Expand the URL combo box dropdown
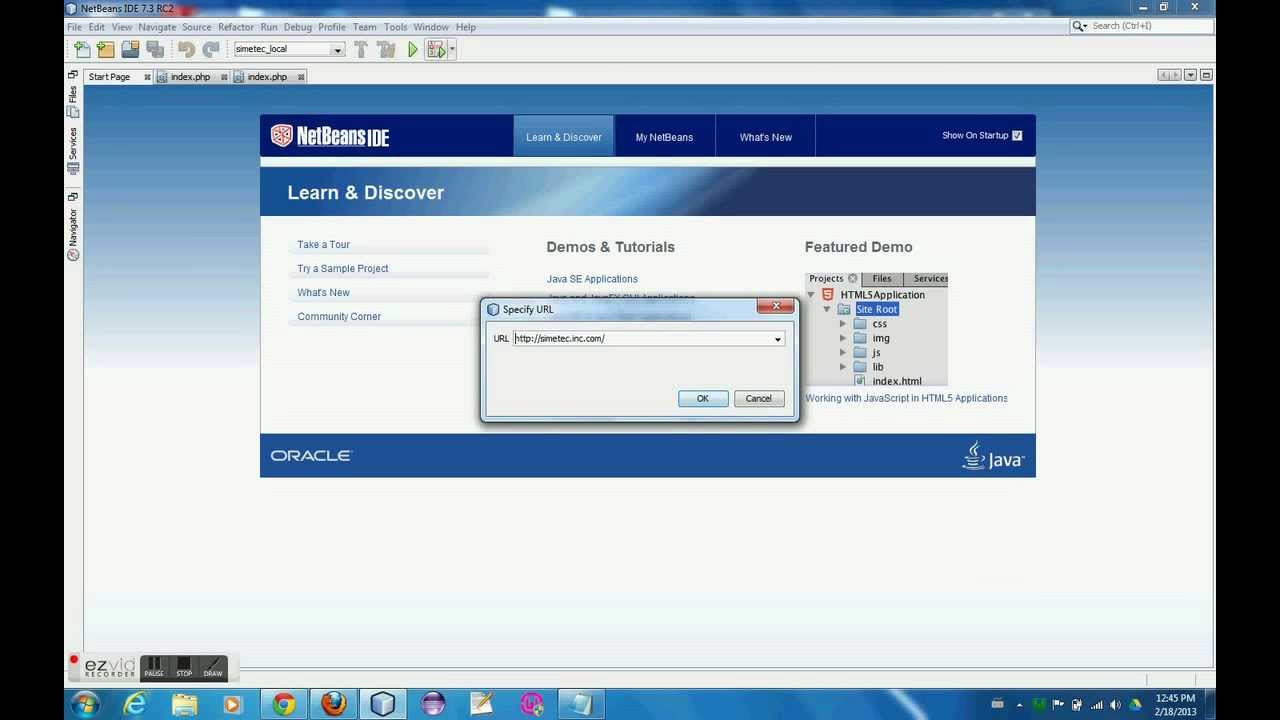Viewport: 1280px width, 720px height. [777, 339]
